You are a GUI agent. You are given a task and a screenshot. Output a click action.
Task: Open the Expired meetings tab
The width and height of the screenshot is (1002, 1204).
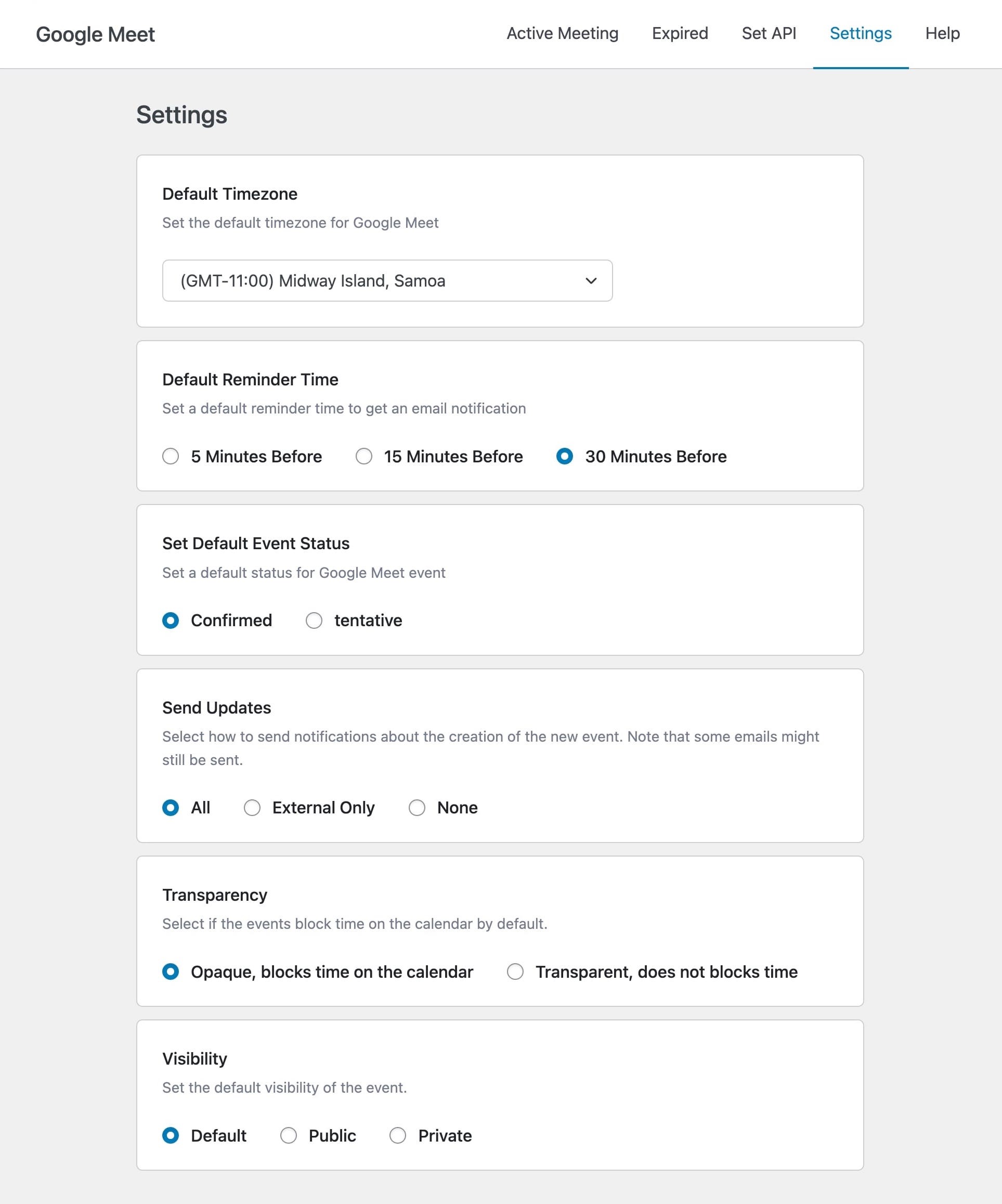pos(680,34)
